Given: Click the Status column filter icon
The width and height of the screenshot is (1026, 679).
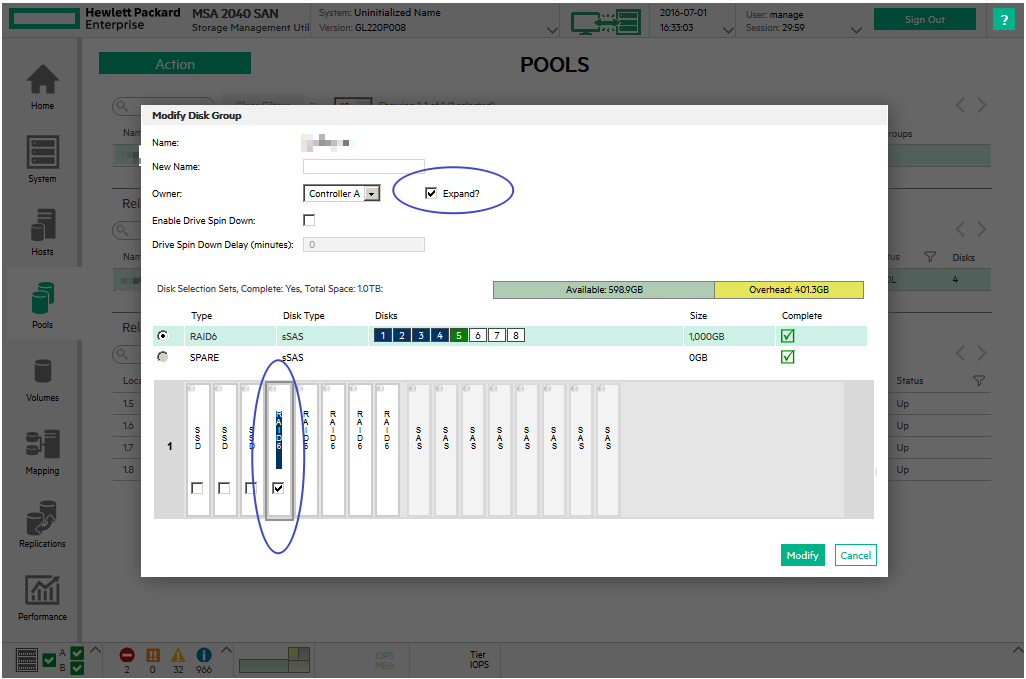Looking at the screenshot, I should (x=979, y=380).
